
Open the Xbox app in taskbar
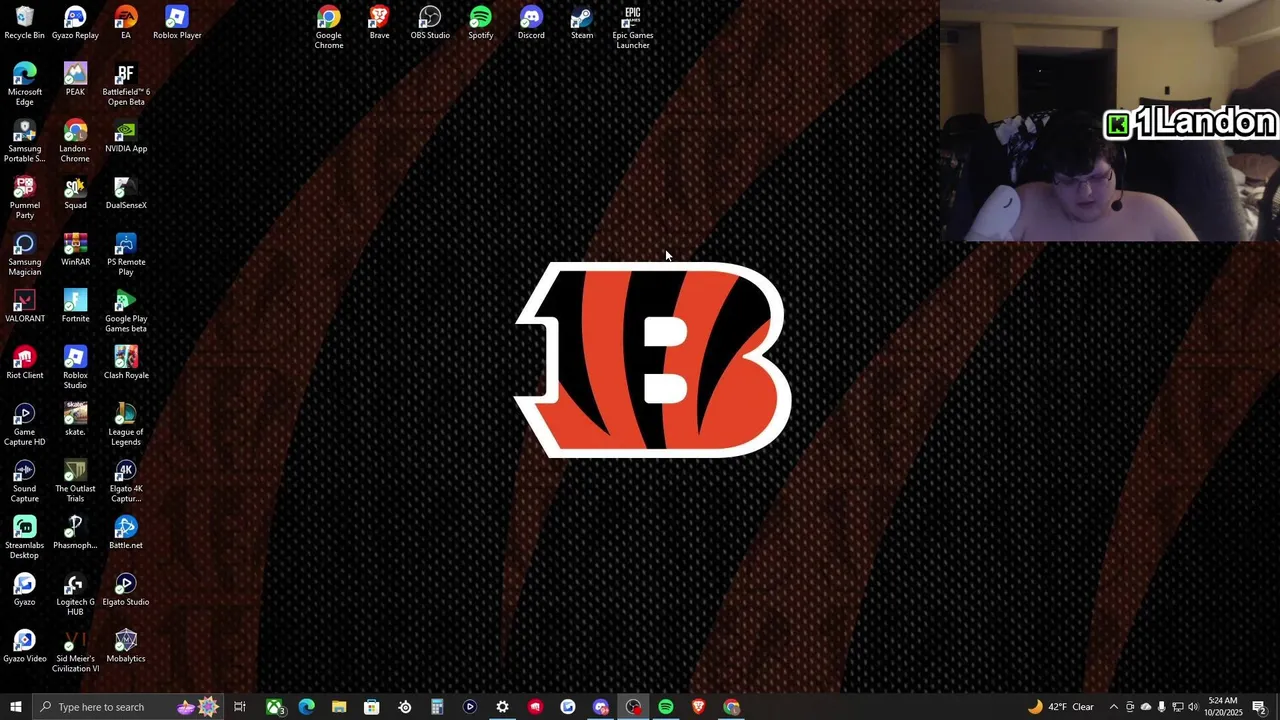pyautogui.click(x=274, y=707)
